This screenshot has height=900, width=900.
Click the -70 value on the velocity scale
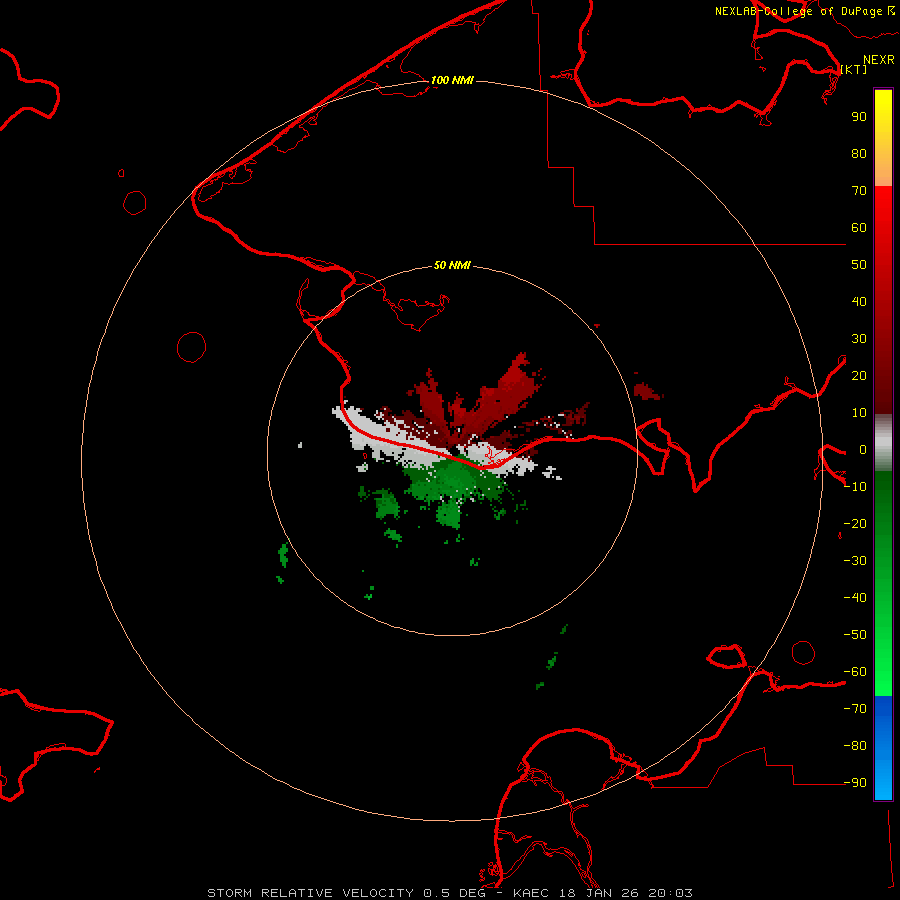(855, 709)
